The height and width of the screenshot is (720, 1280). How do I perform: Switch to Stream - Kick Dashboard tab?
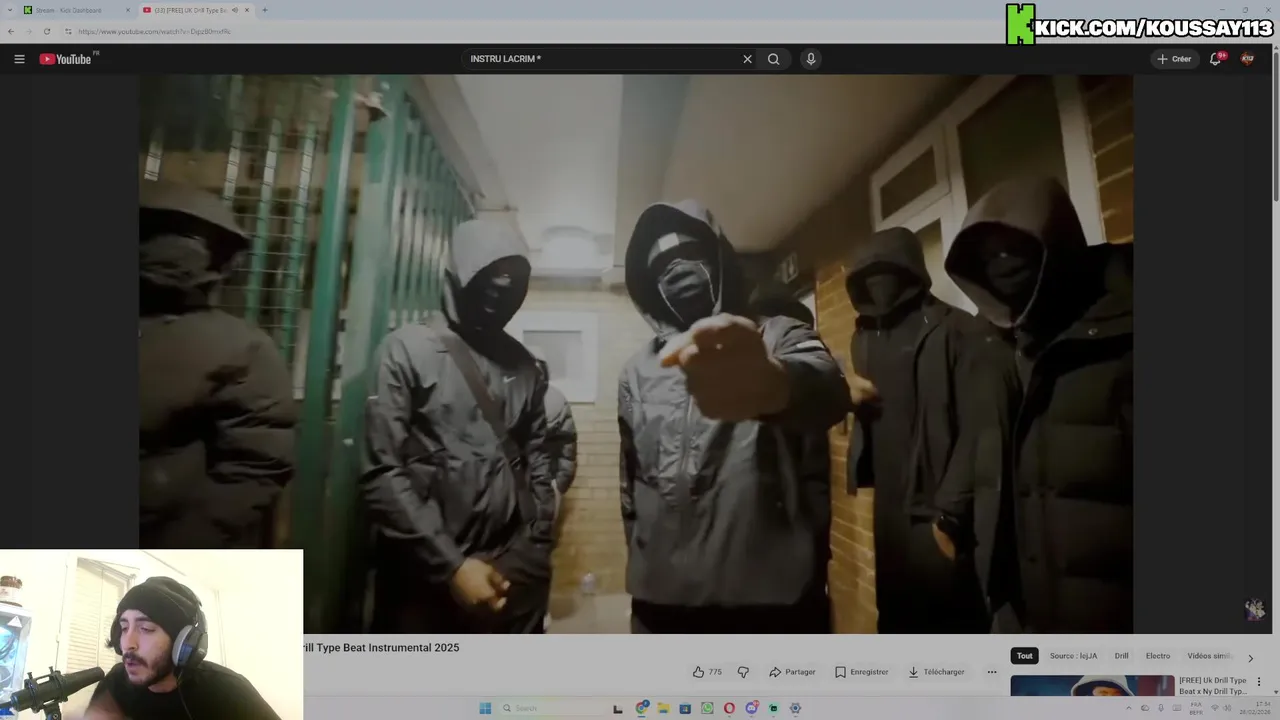[x=75, y=10]
